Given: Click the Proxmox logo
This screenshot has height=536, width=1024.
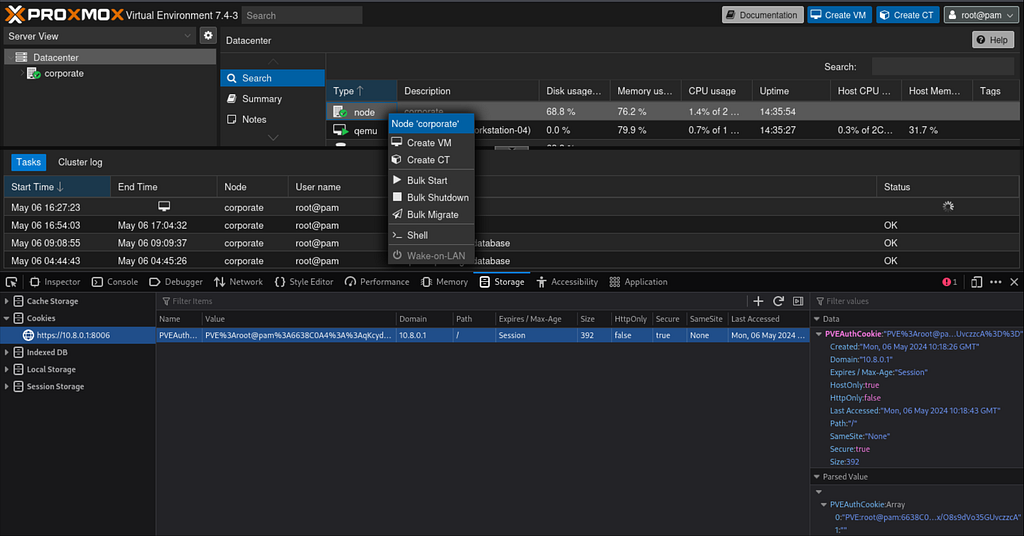Looking at the screenshot, I should tap(64, 14).
